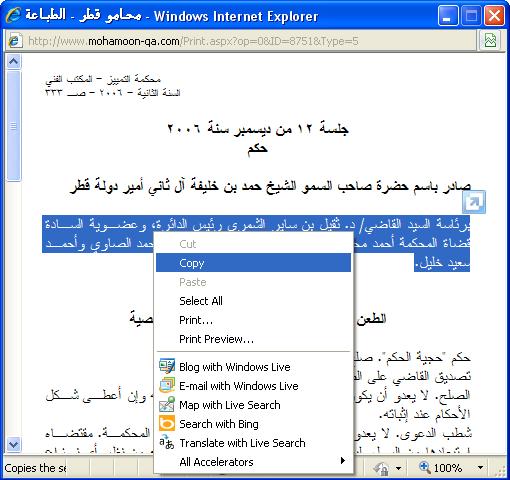This screenshot has width=510, height=480.
Task: Expand the All Accelerators submenu
Action: [253, 462]
